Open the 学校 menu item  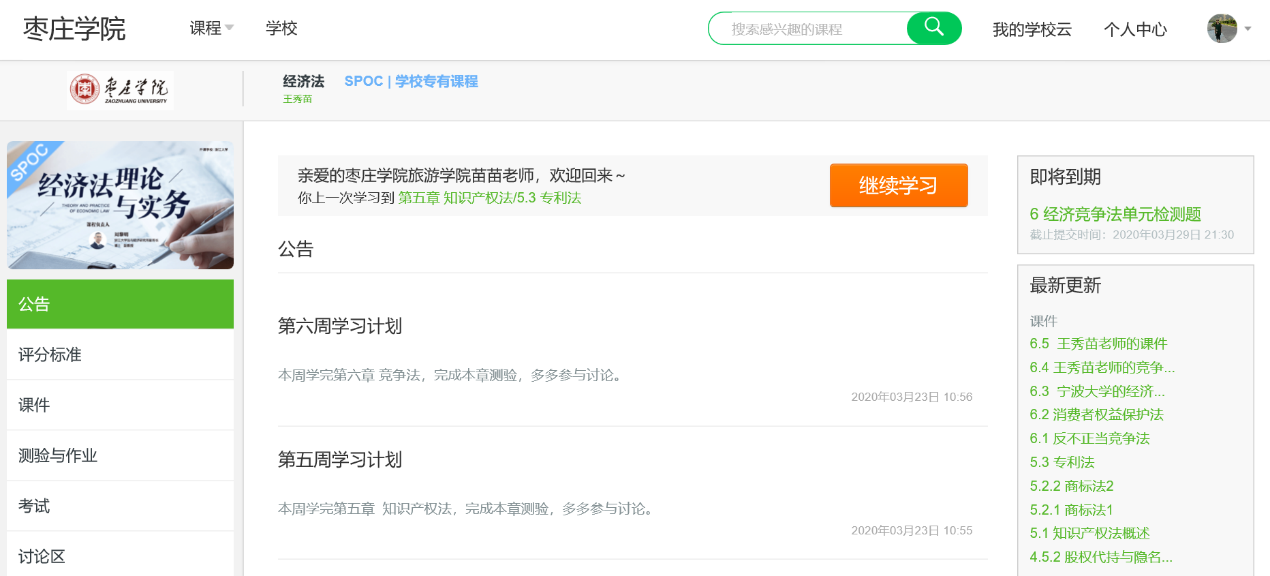[281, 29]
